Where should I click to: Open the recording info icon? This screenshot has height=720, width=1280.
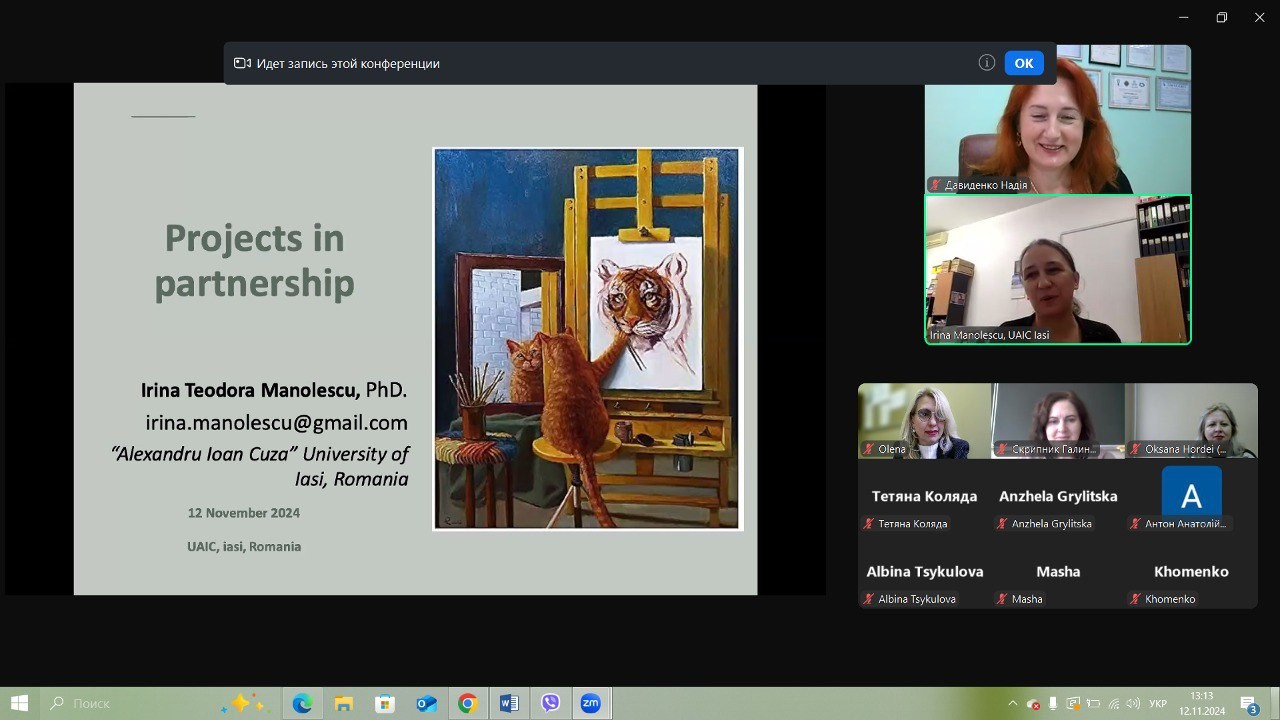[987, 63]
